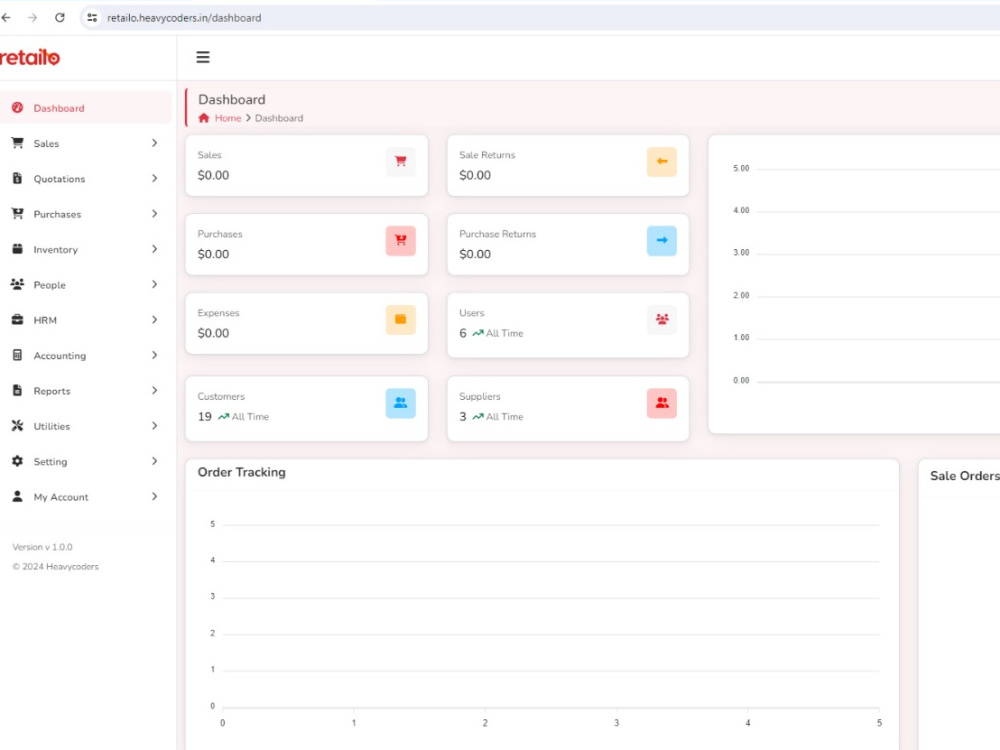Click the Suppliers red people icon
The height and width of the screenshot is (750, 1000).
point(662,403)
